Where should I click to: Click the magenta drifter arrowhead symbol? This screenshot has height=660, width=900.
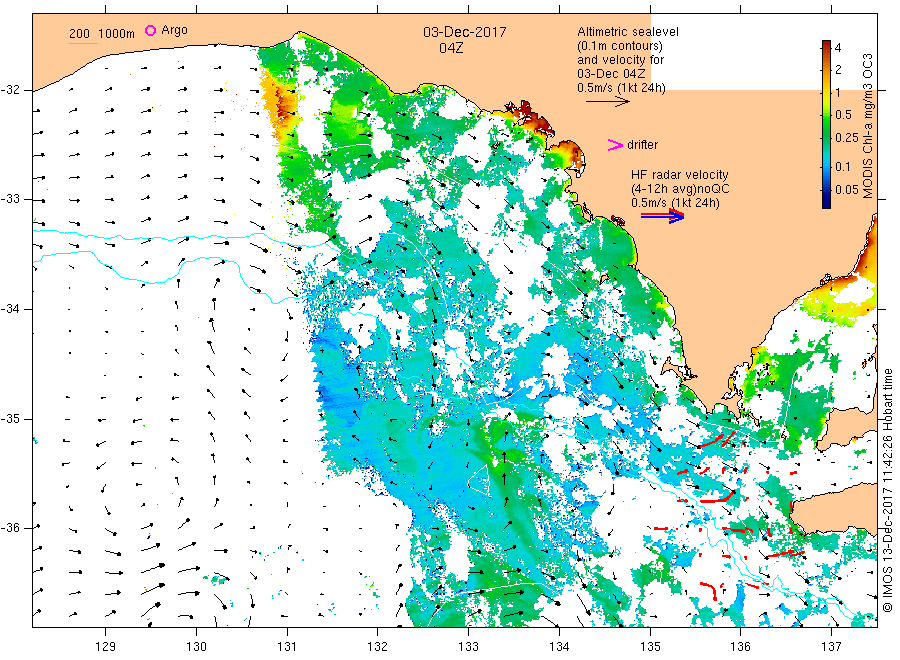pyautogui.click(x=615, y=145)
